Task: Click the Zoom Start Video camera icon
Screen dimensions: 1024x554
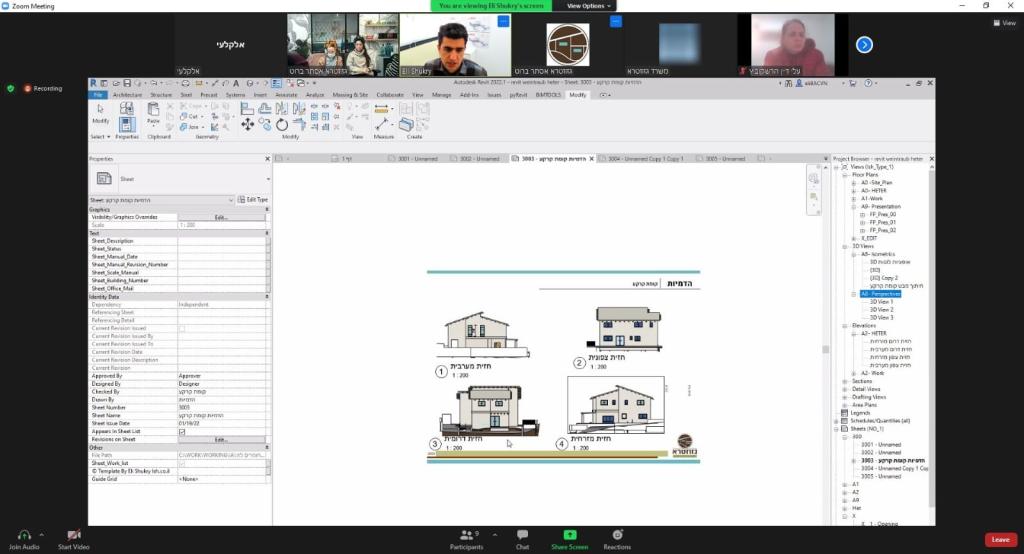Action: tap(73, 535)
